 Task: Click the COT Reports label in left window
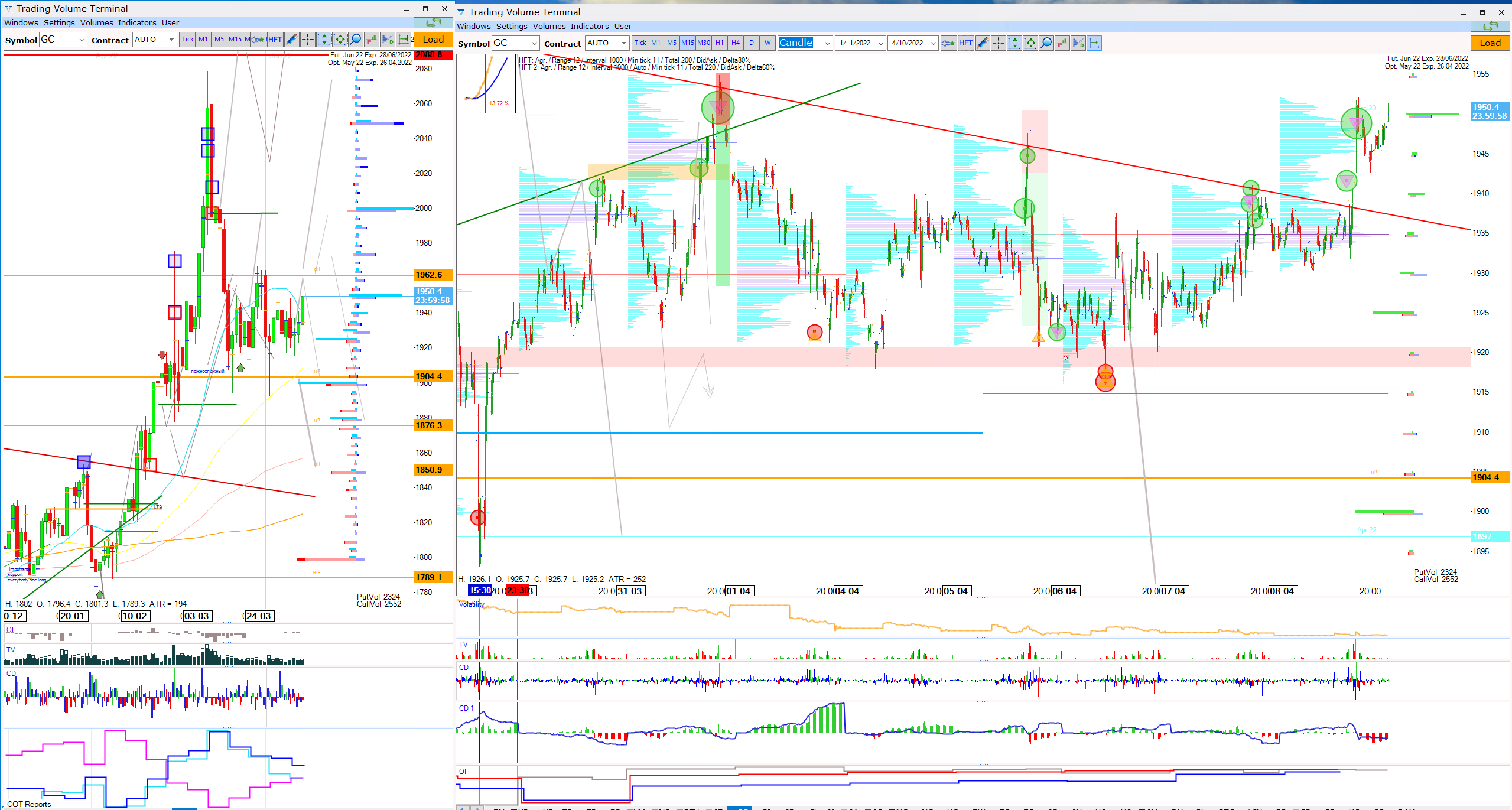point(29,804)
